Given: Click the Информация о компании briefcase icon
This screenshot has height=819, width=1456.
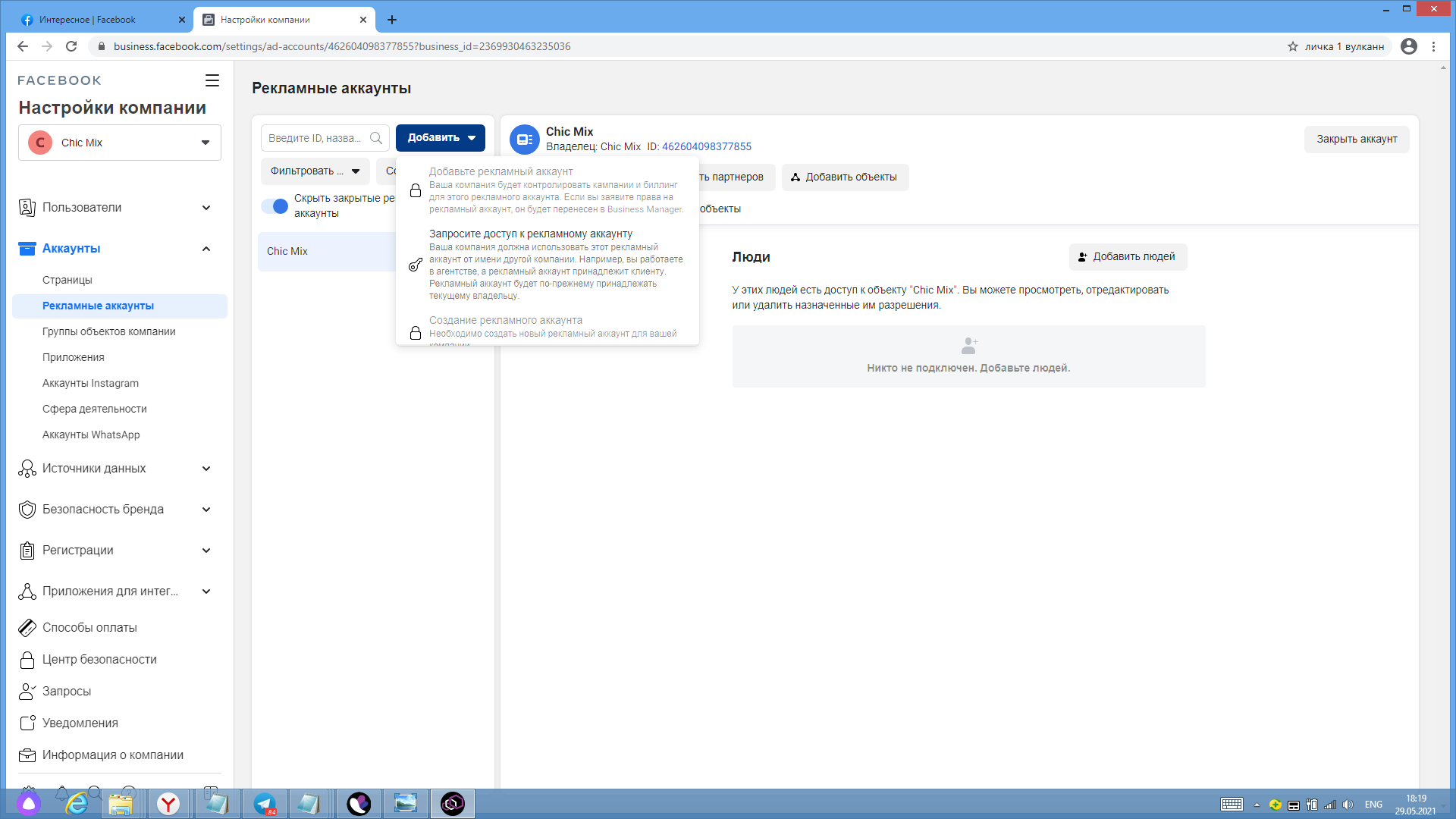Looking at the screenshot, I should point(27,755).
